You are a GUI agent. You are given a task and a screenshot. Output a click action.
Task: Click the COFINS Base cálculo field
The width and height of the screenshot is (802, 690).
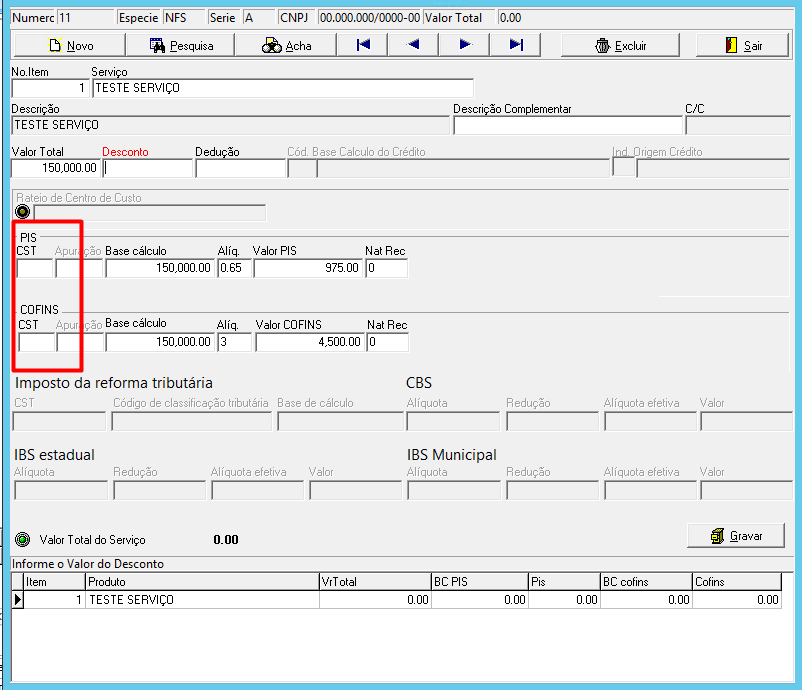pos(159,342)
